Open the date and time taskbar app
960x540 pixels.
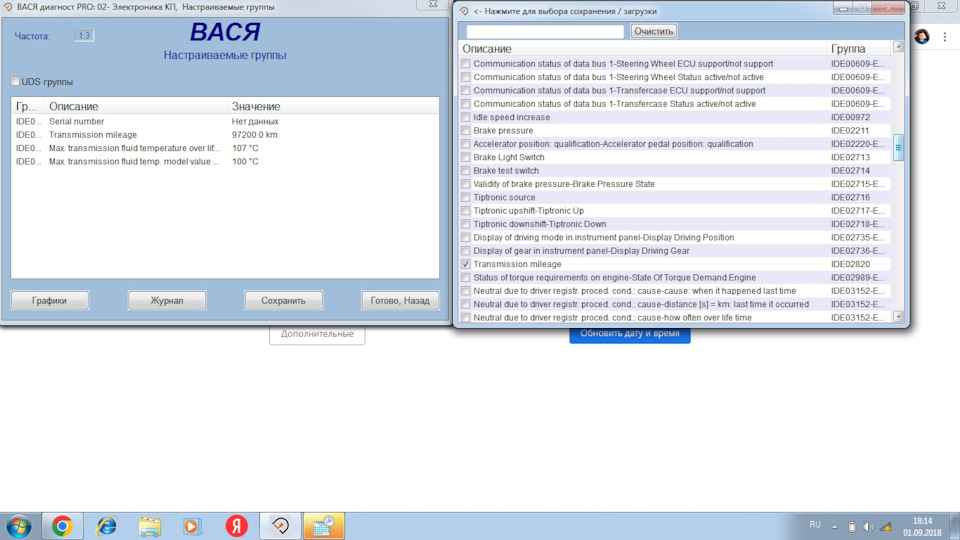coord(324,526)
